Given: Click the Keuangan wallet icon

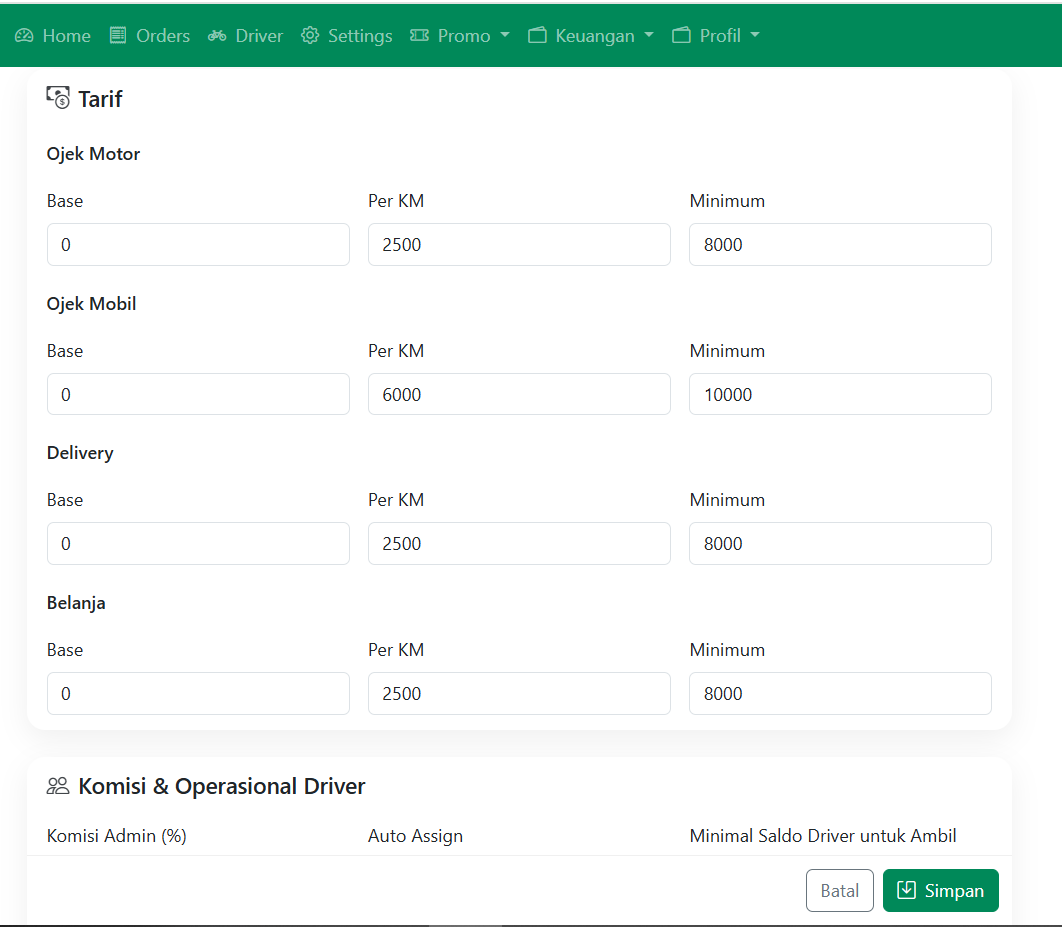Looking at the screenshot, I should coord(538,36).
